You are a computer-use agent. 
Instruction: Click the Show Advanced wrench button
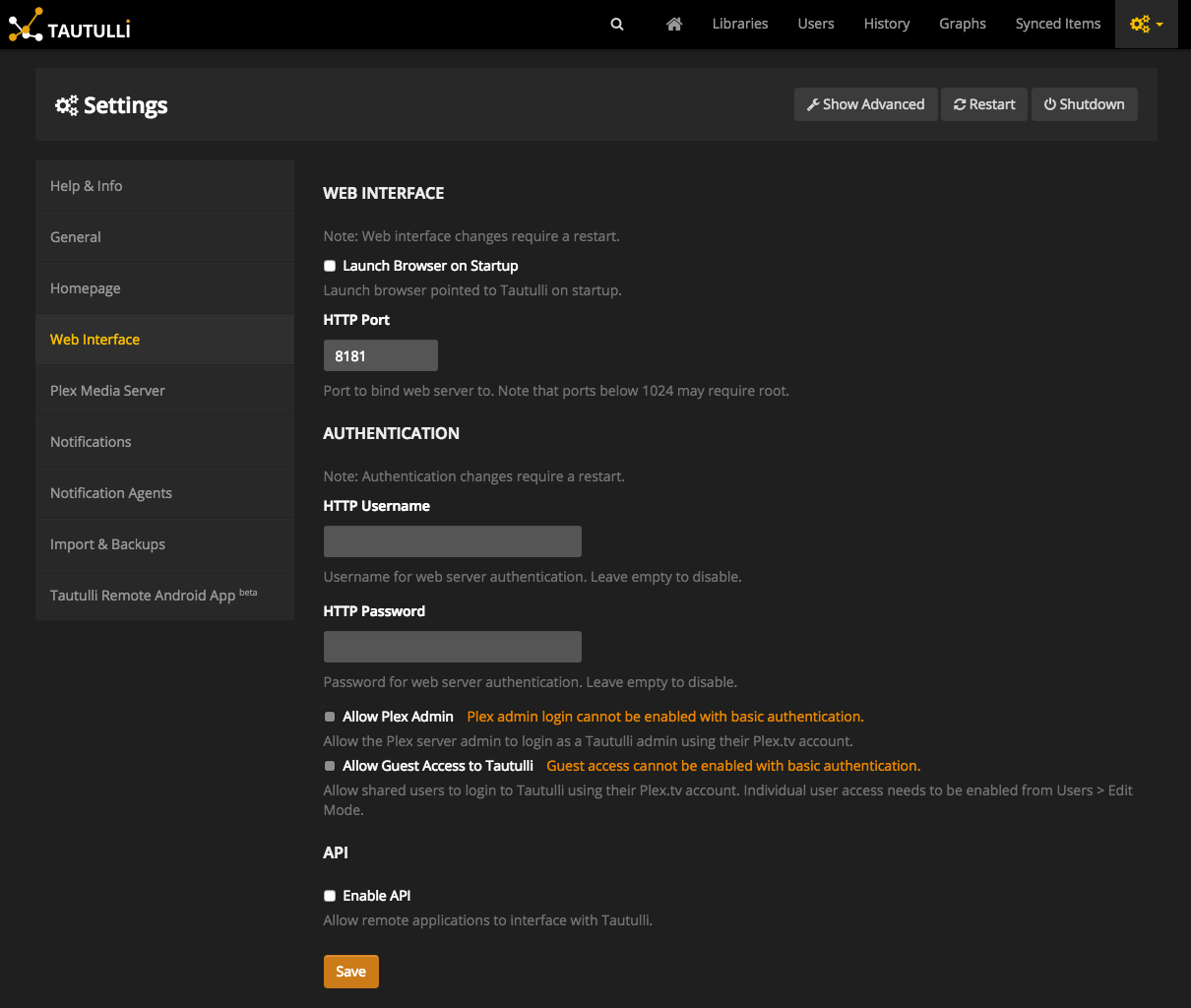point(865,104)
